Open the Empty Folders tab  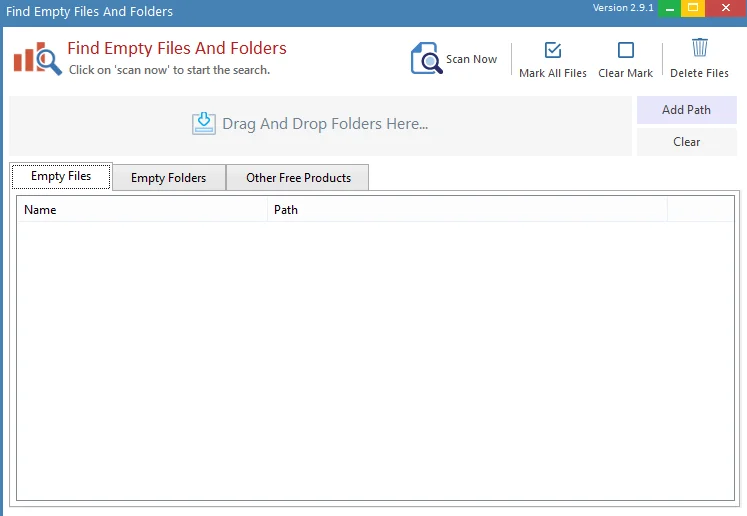point(169,178)
